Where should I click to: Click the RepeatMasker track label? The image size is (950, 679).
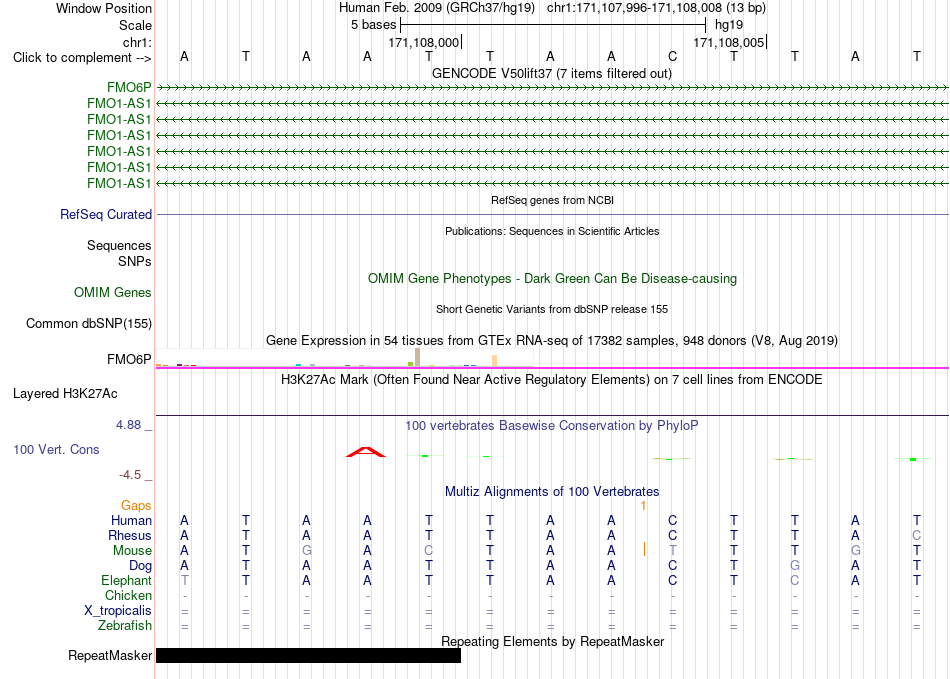(x=110, y=655)
